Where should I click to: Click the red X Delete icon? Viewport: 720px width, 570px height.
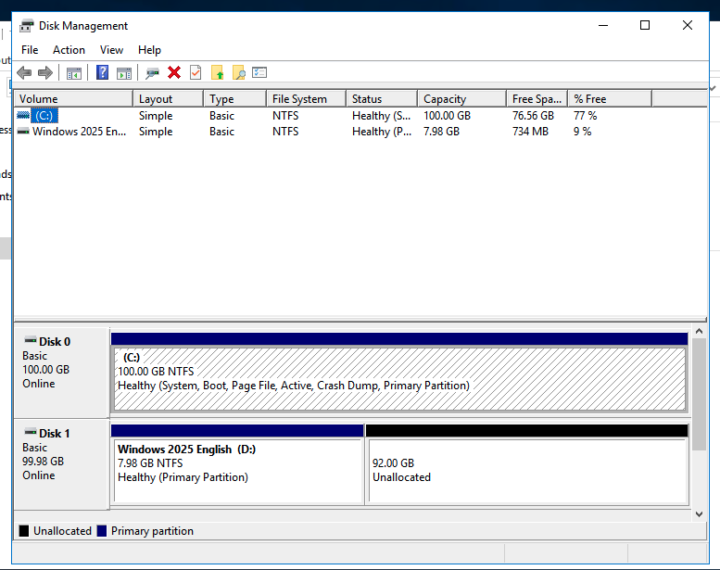tap(174, 73)
